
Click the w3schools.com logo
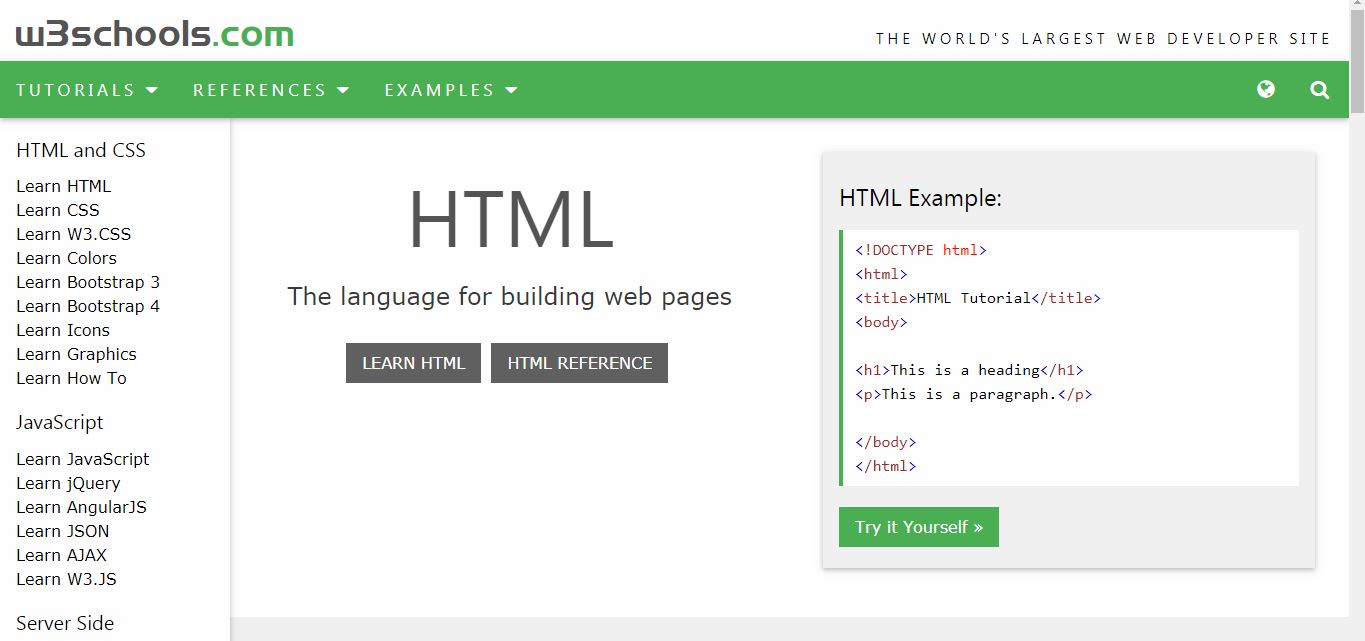[x=155, y=34]
